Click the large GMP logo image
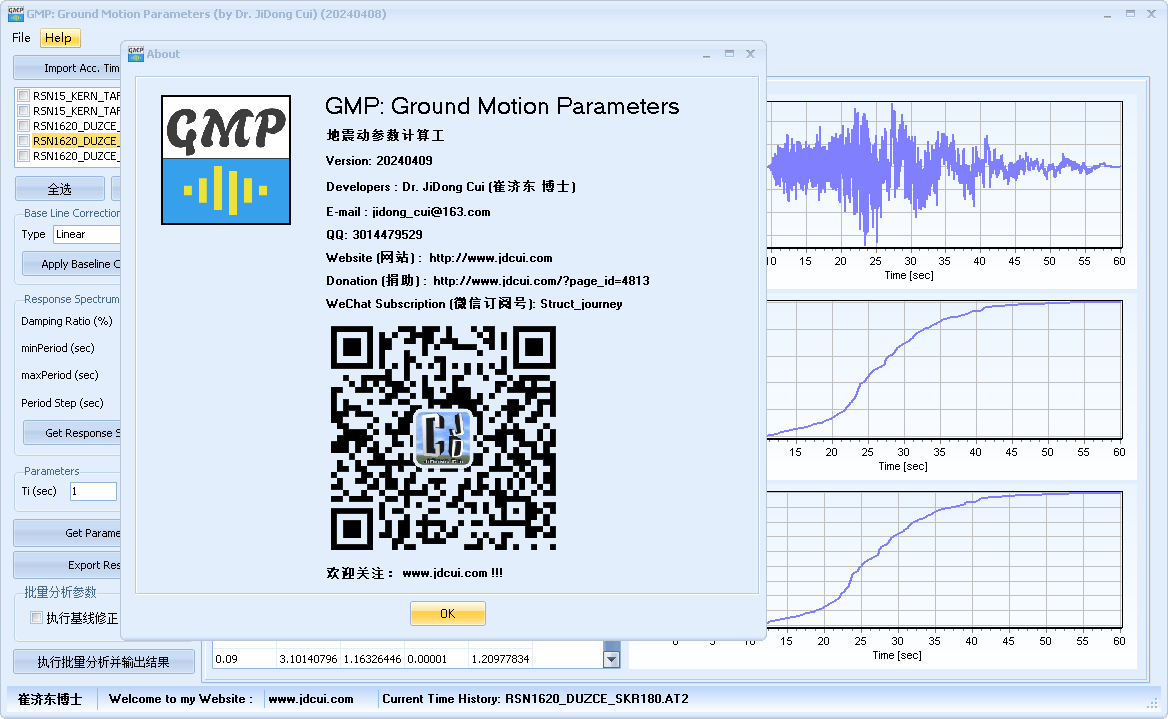 [226, 159]
